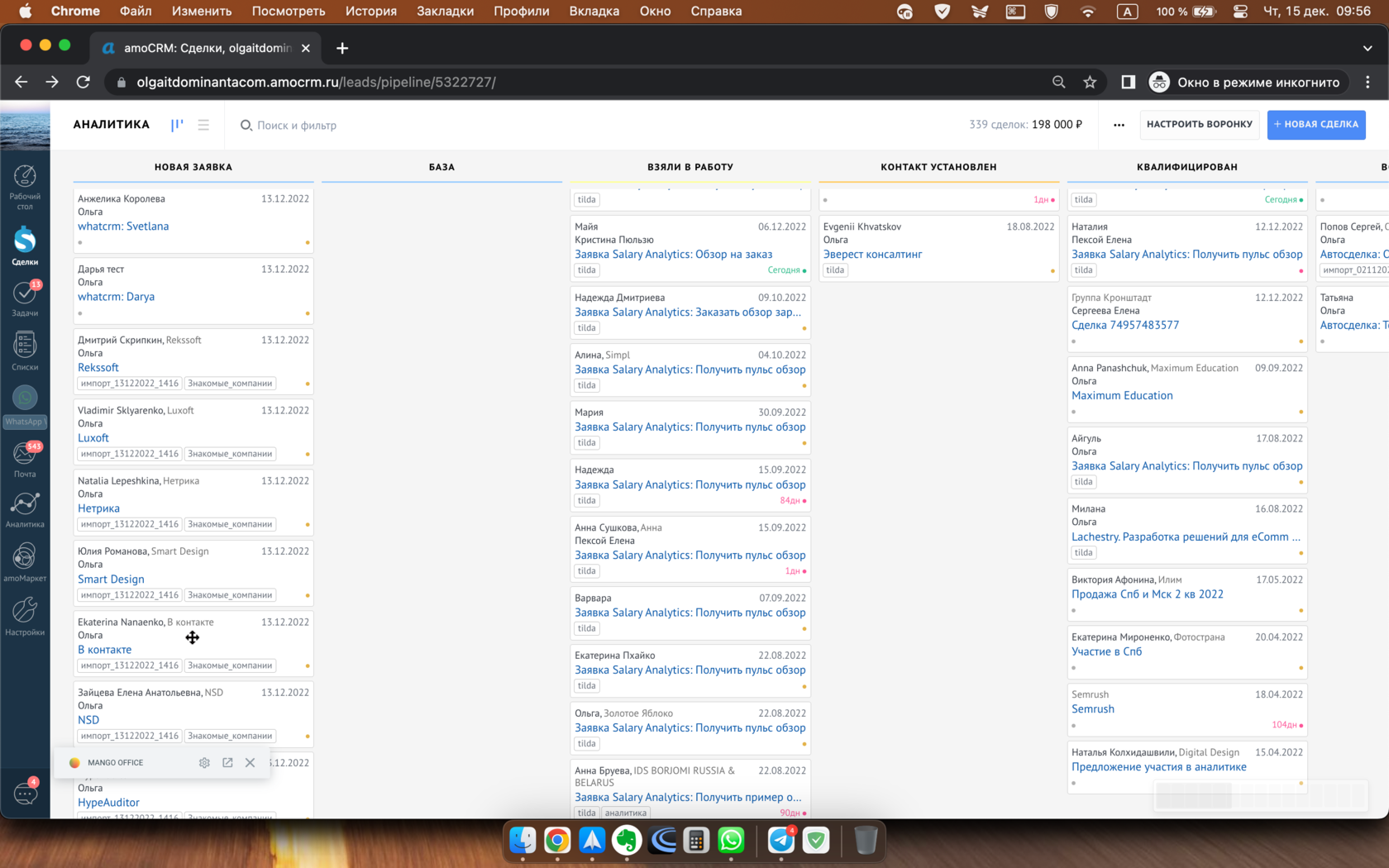
Task: Open Evernote from the Dock
Action: 628,841
